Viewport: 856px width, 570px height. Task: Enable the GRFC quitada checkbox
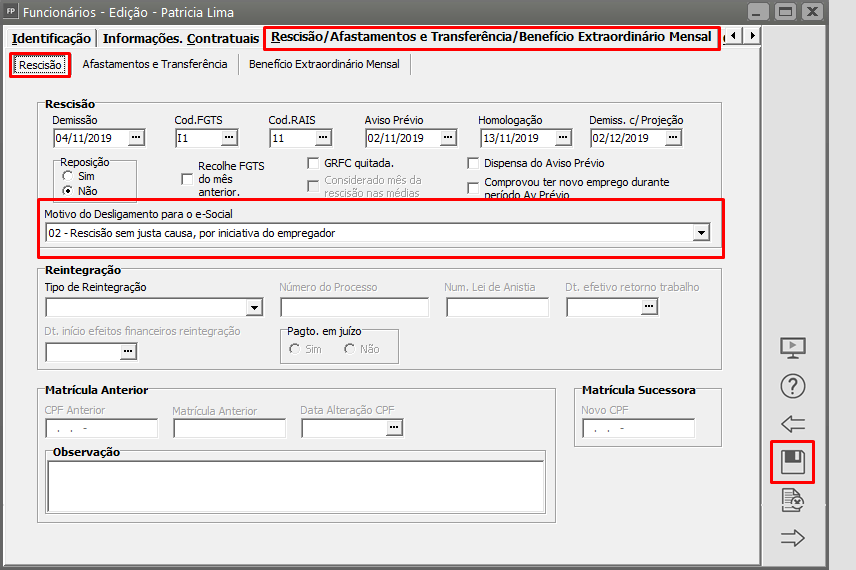click(314, 163)
